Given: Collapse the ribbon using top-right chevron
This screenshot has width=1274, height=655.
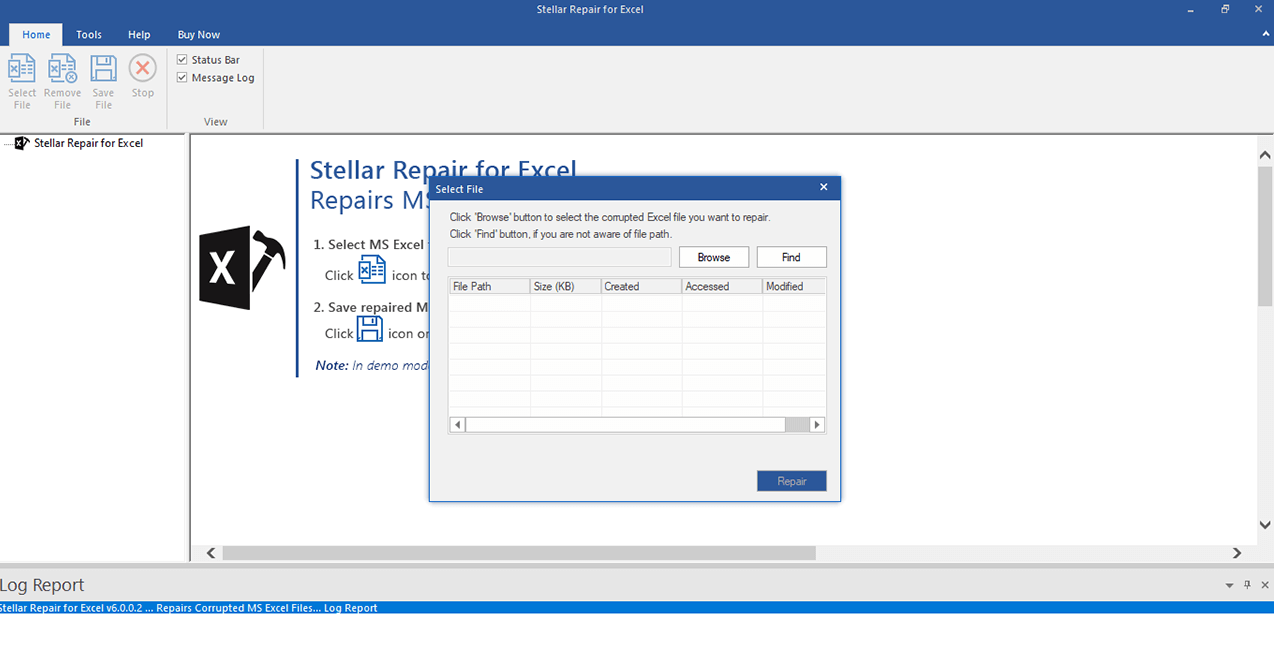Looking at the screenshot, I should 1264,34.
